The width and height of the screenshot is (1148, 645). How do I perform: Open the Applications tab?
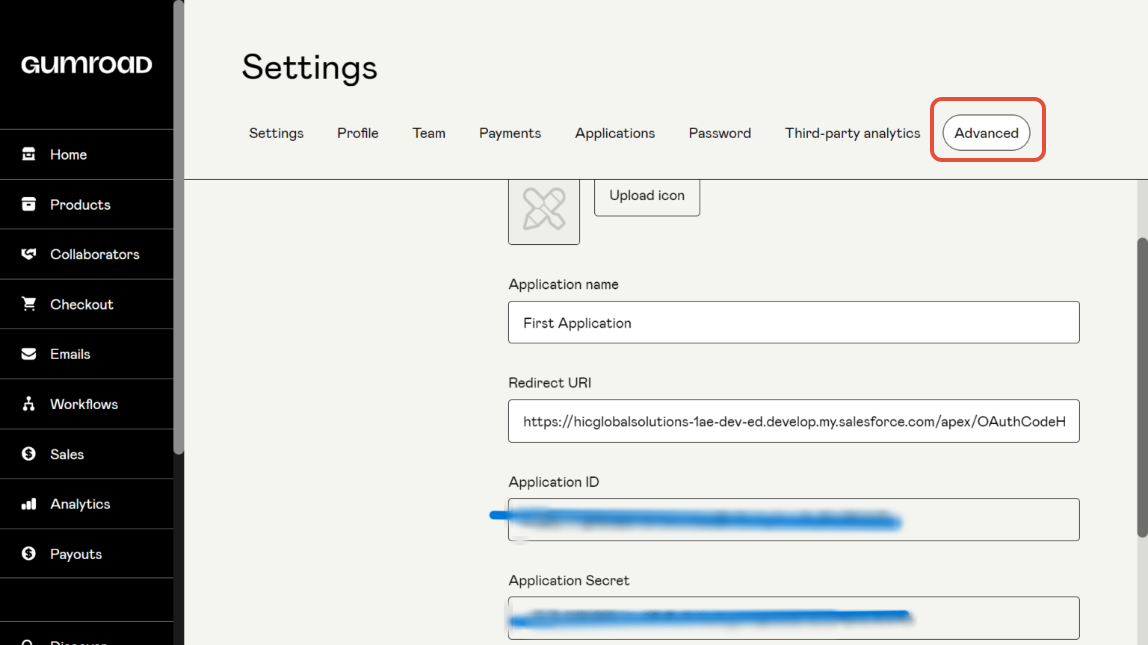click(615, 133)
